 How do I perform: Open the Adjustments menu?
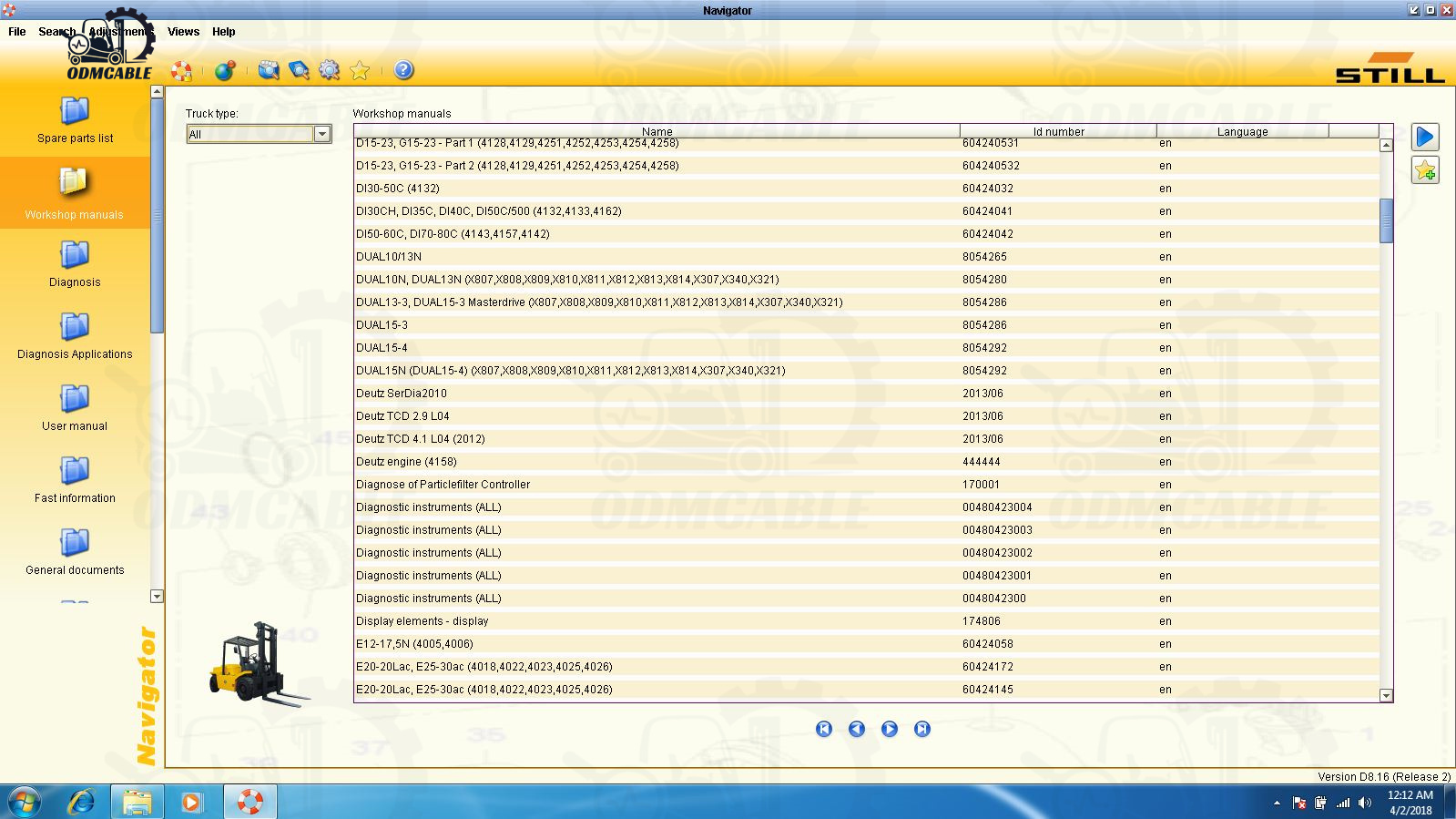coord(121,31)
